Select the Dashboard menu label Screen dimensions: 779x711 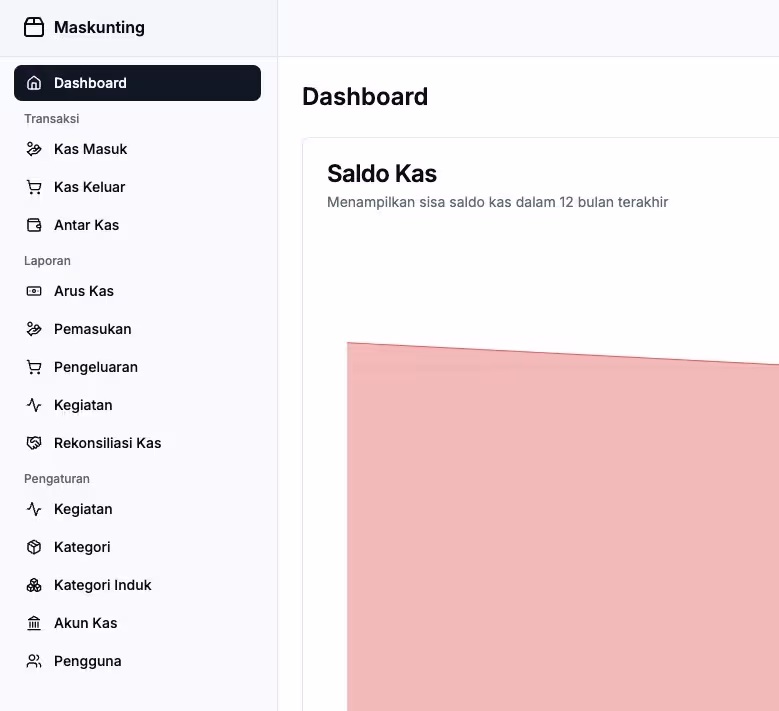pyautogui.click(x=90, y=83)
